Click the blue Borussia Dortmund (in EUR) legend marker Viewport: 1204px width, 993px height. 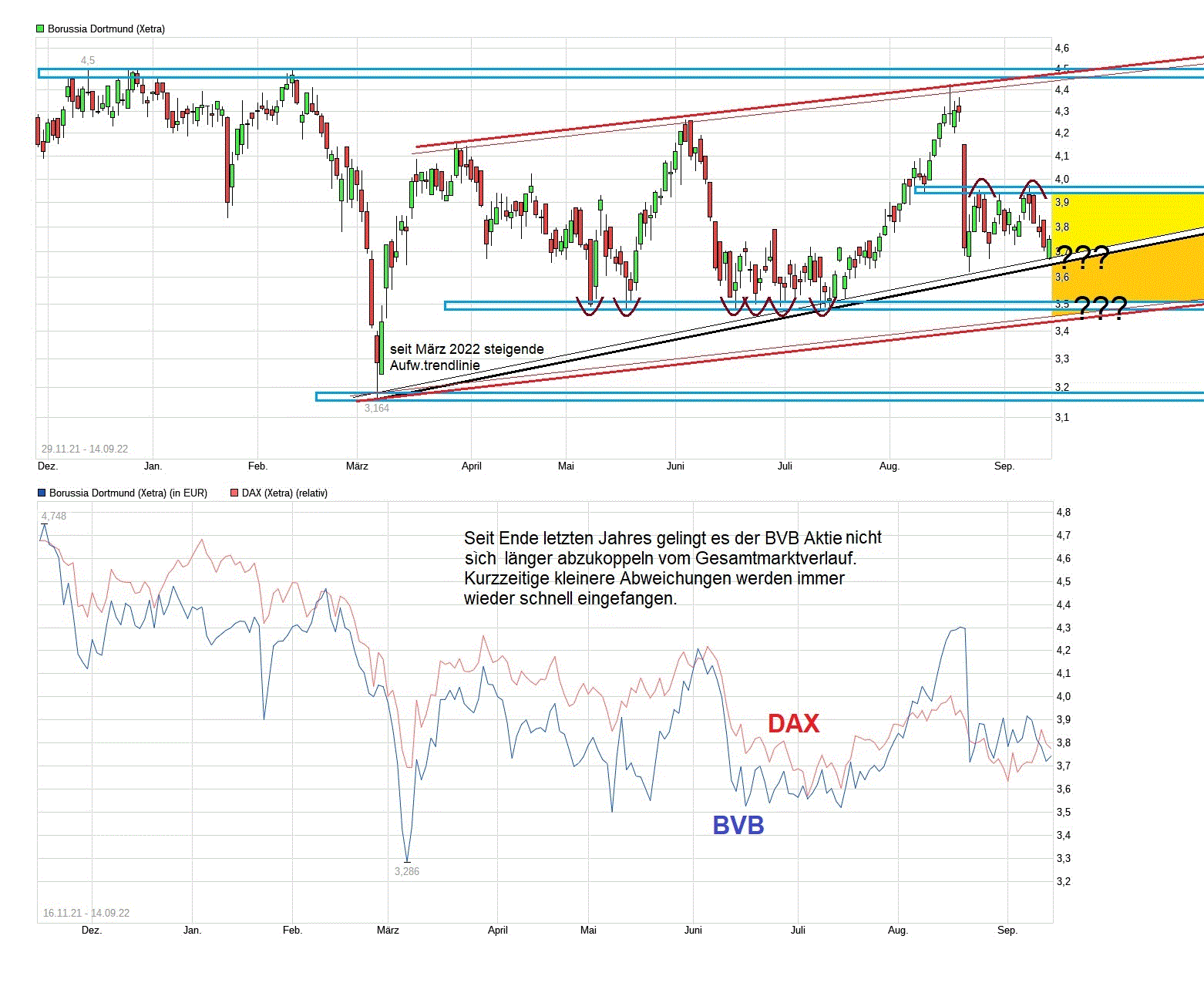click(x=40, y=492)
